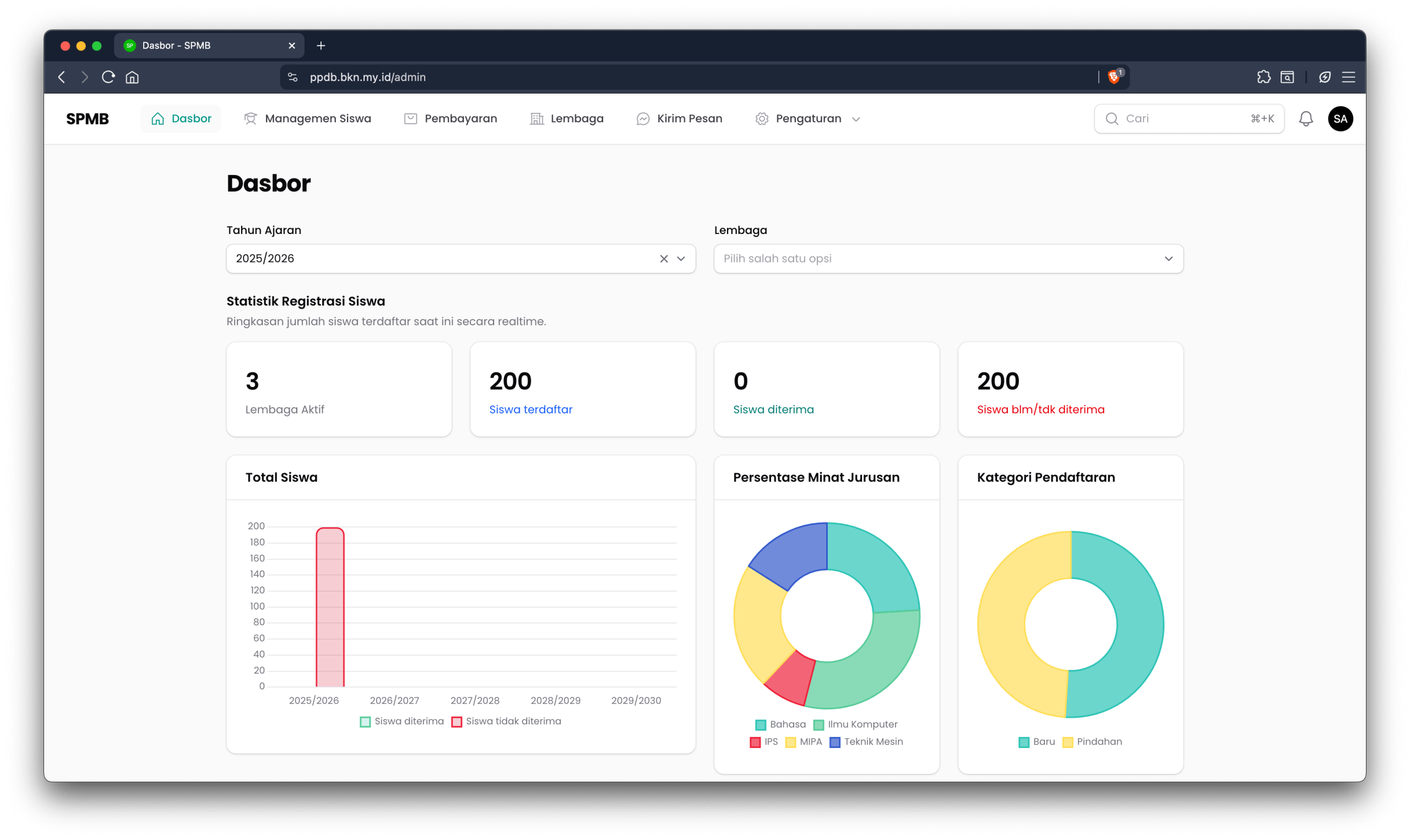Expand the Pengaturan menu
Image resolution: width=1410 pixels, height=840 pixels.
[807, 119]
